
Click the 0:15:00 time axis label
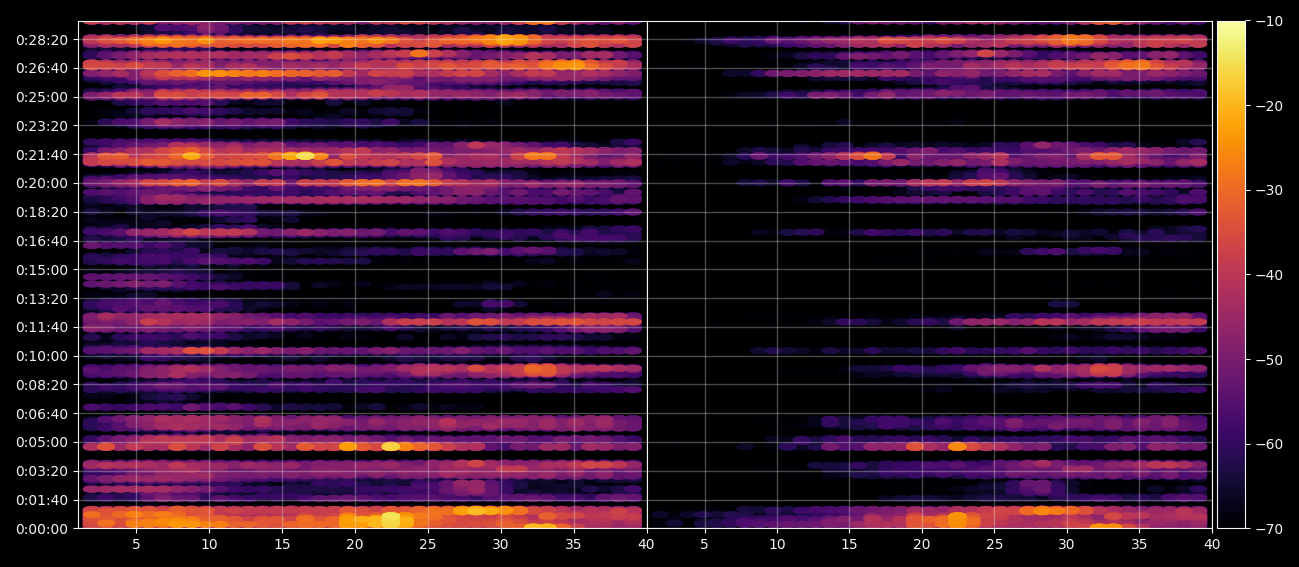pyautogui.click(x=42, y=270)
